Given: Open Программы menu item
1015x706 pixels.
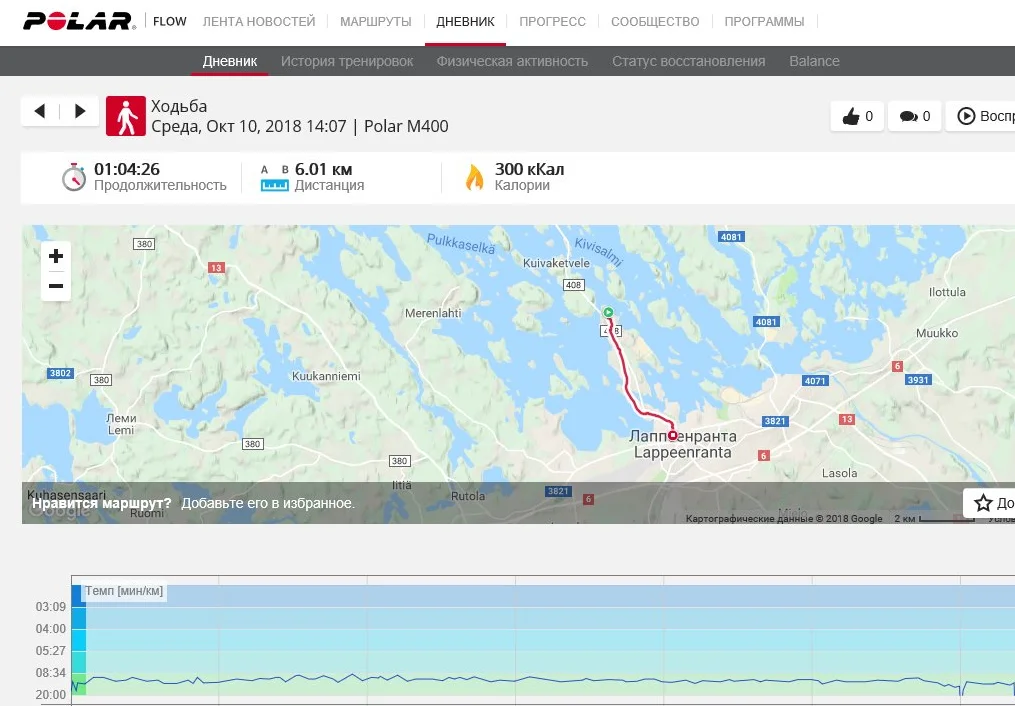Looking at the screenshot, I should (764, 21).
